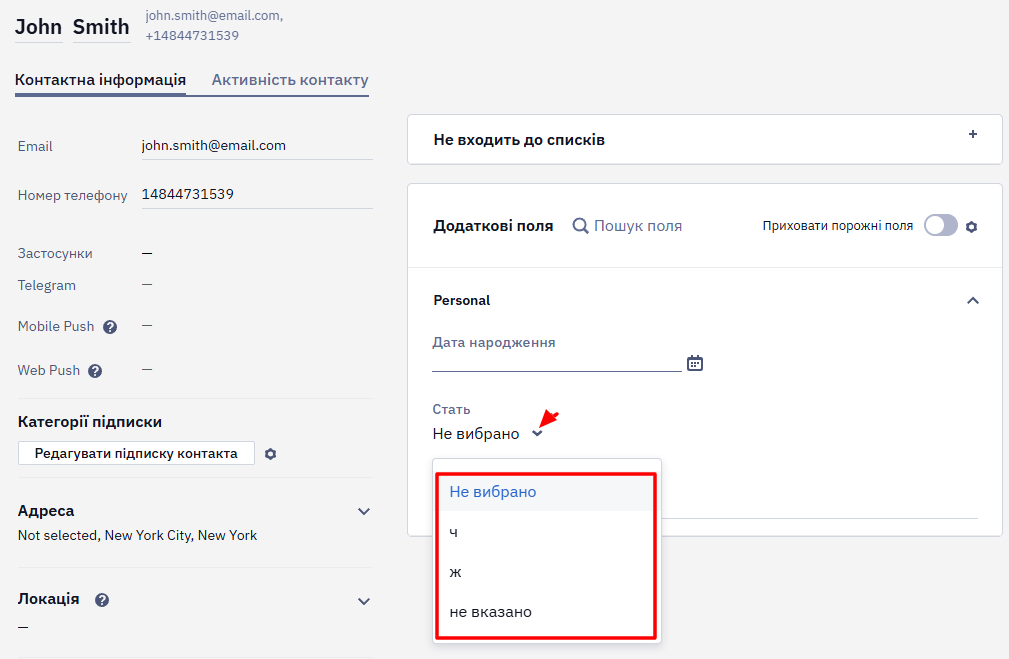Screen dimensions: 1009x659
Task: Expand the Локація section
Action: tap(364, 601)
